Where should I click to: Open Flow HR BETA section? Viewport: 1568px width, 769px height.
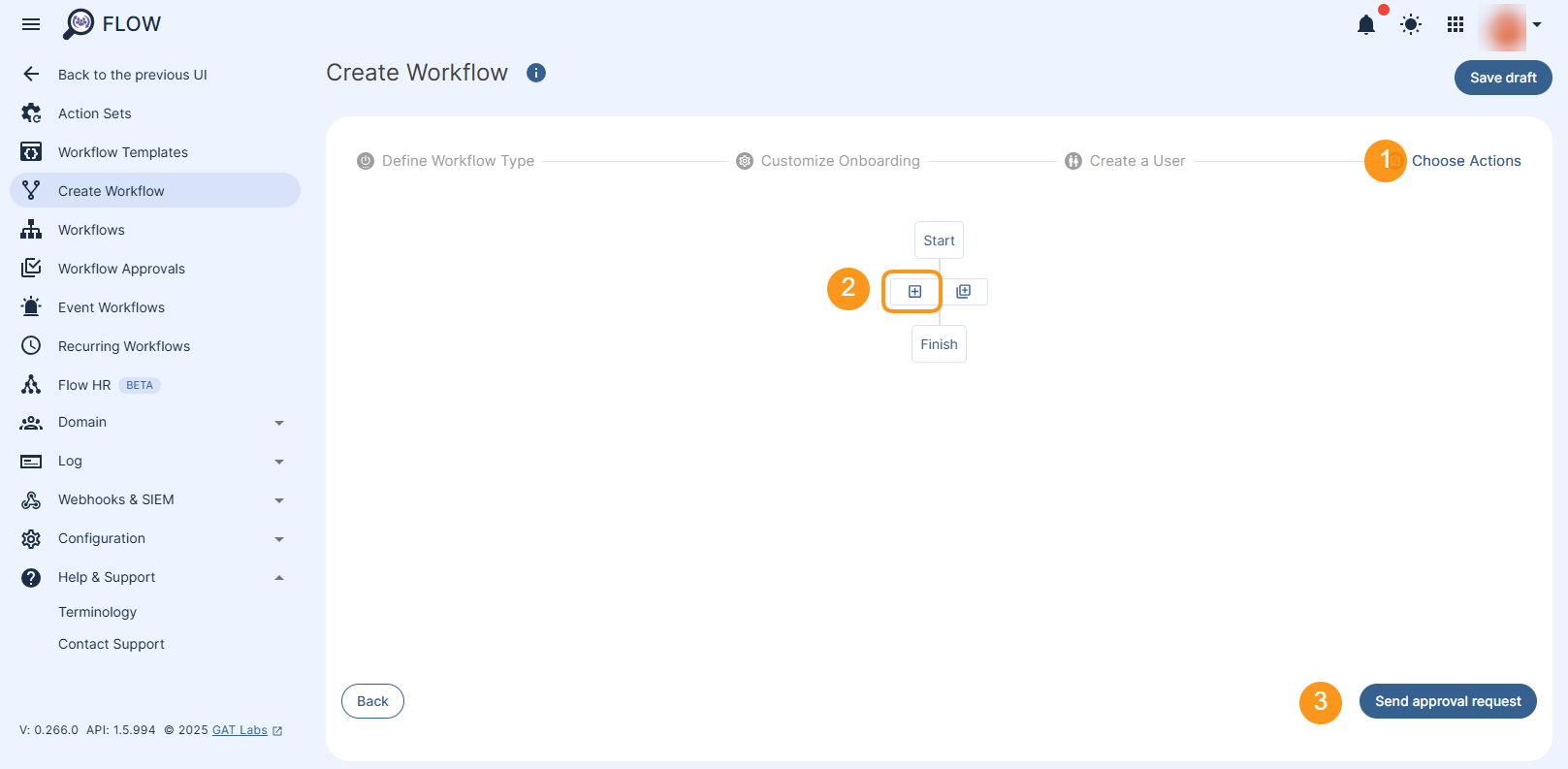coord(109,385)
